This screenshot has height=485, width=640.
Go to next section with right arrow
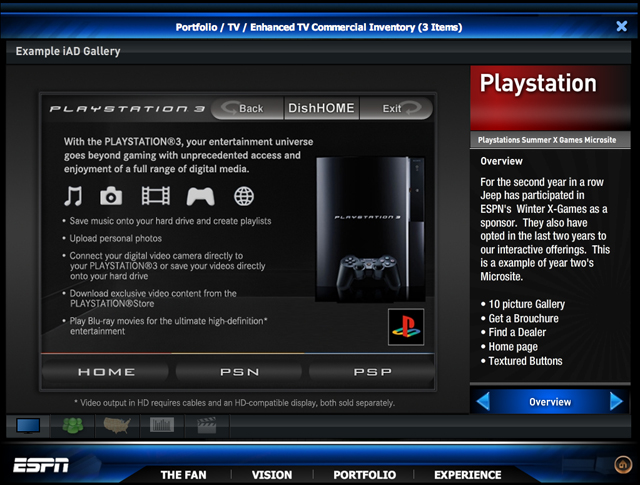coord(616,401)
